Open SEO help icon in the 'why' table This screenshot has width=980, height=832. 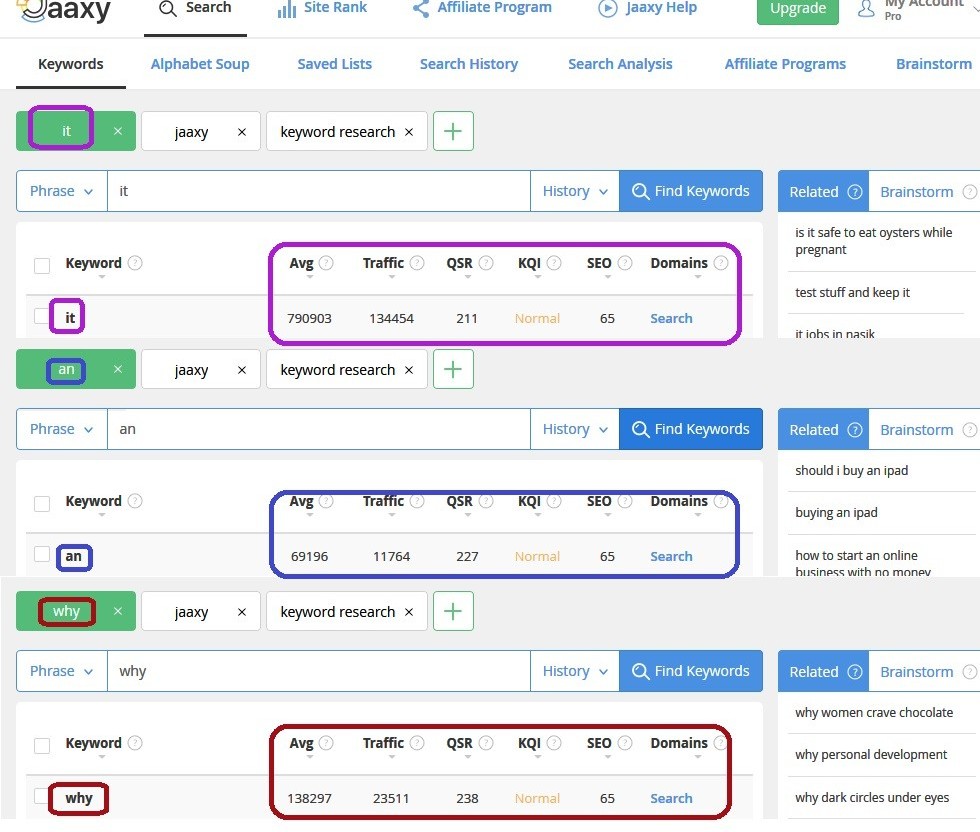point(625,743)
